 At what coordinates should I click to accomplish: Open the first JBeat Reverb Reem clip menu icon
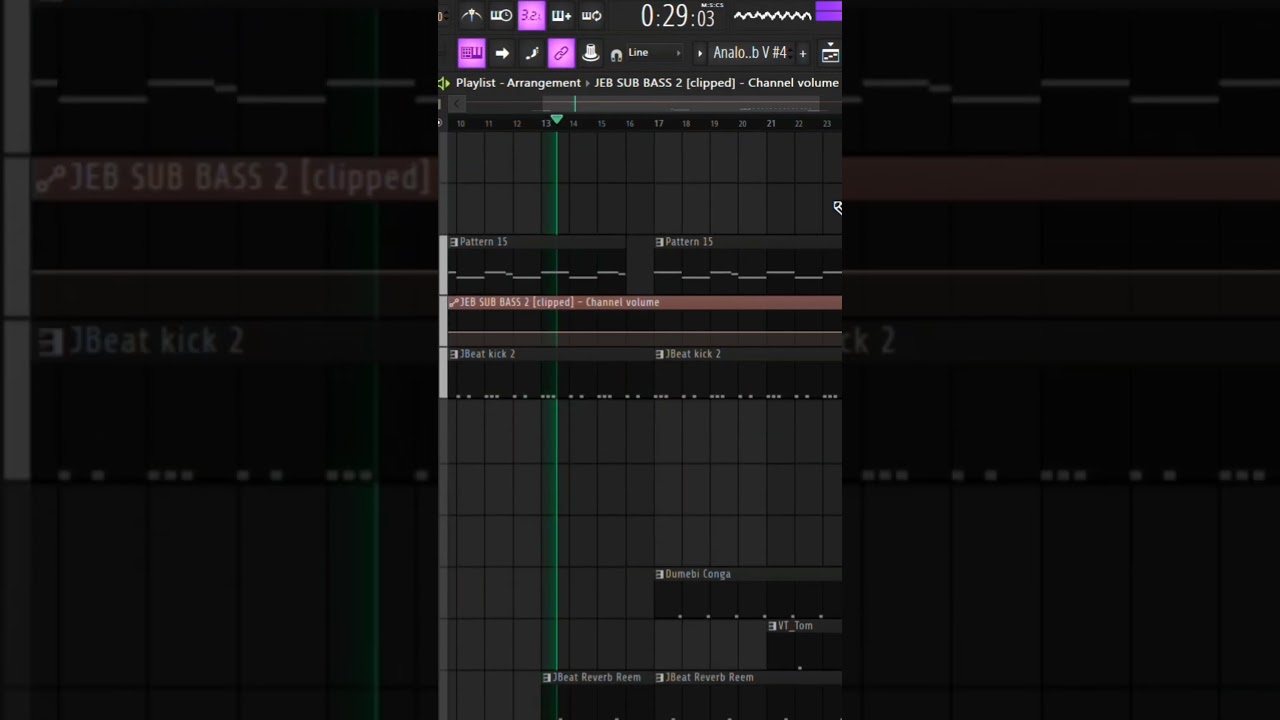(547, 677)
